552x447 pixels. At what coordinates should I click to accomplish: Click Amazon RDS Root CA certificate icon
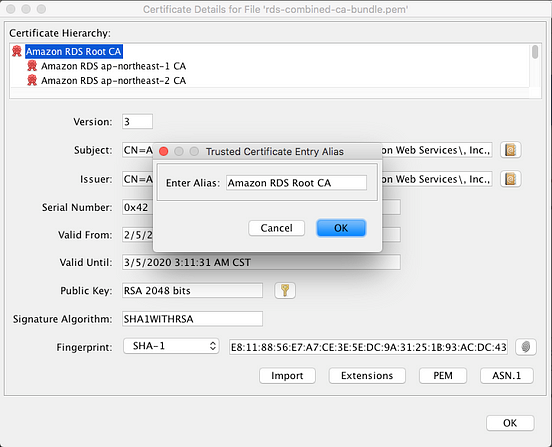pyautogui.click(x=17, y=51)
